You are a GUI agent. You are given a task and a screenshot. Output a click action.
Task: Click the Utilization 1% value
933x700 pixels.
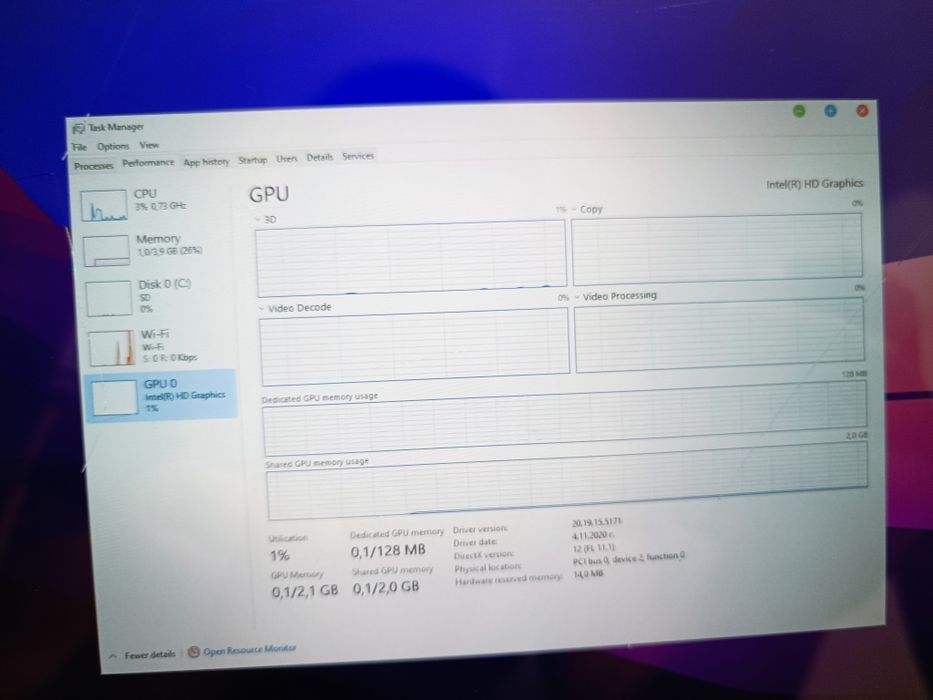280,556
